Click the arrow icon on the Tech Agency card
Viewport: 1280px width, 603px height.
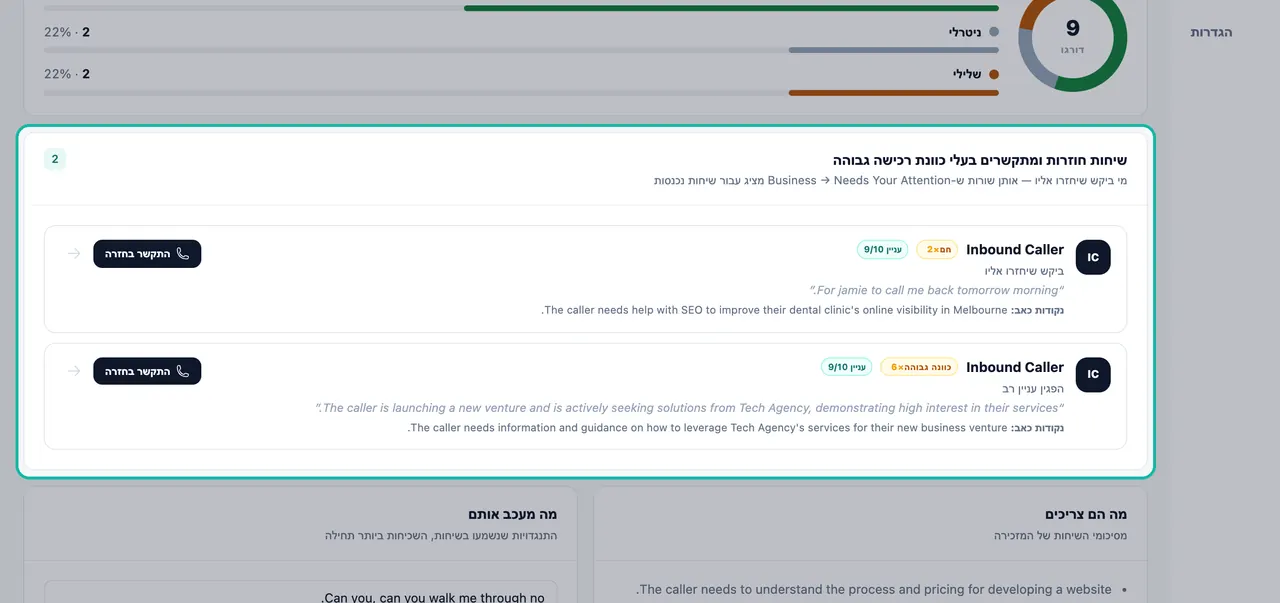pyautogui.click(x=73, y=371)
